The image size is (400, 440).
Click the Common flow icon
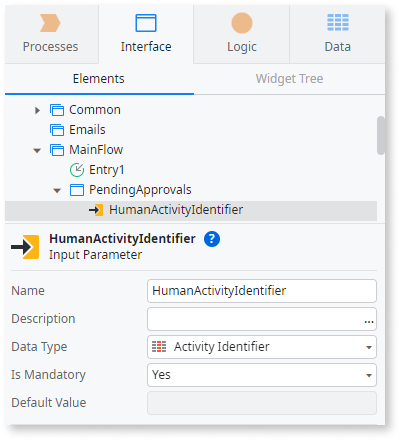[x=57, y=110]
